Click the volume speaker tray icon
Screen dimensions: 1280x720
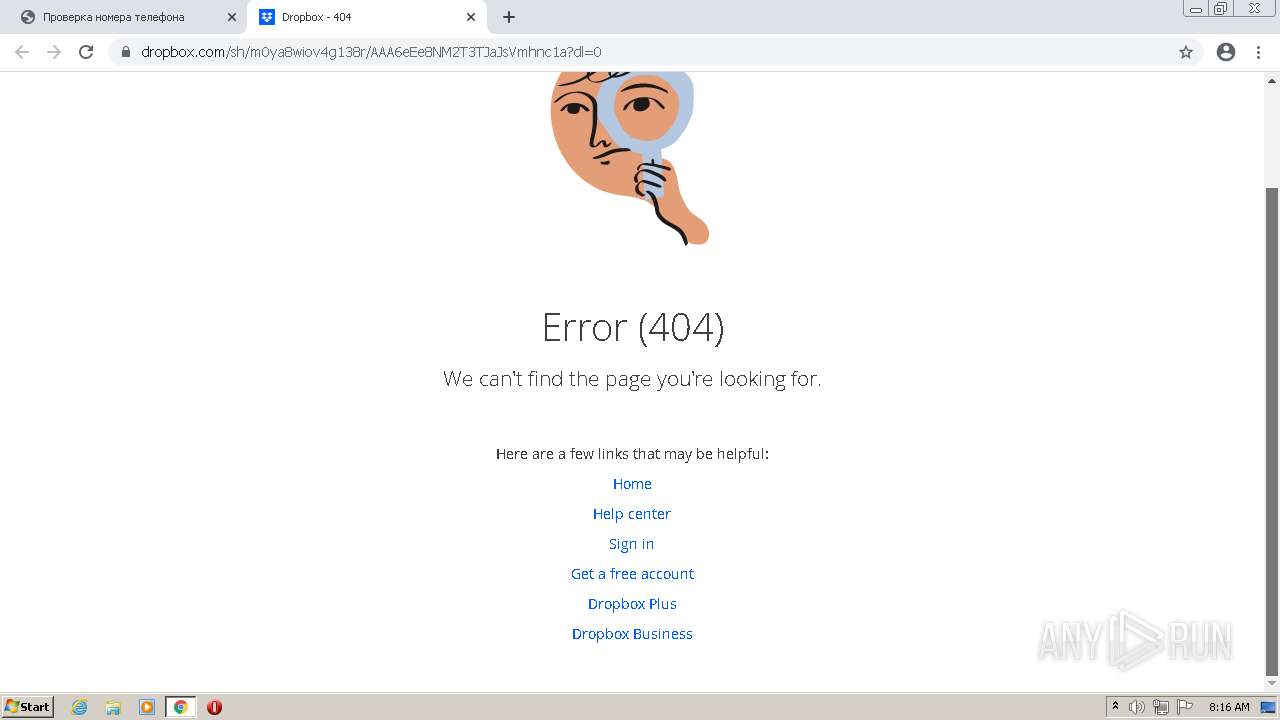tap(1137, 707)
